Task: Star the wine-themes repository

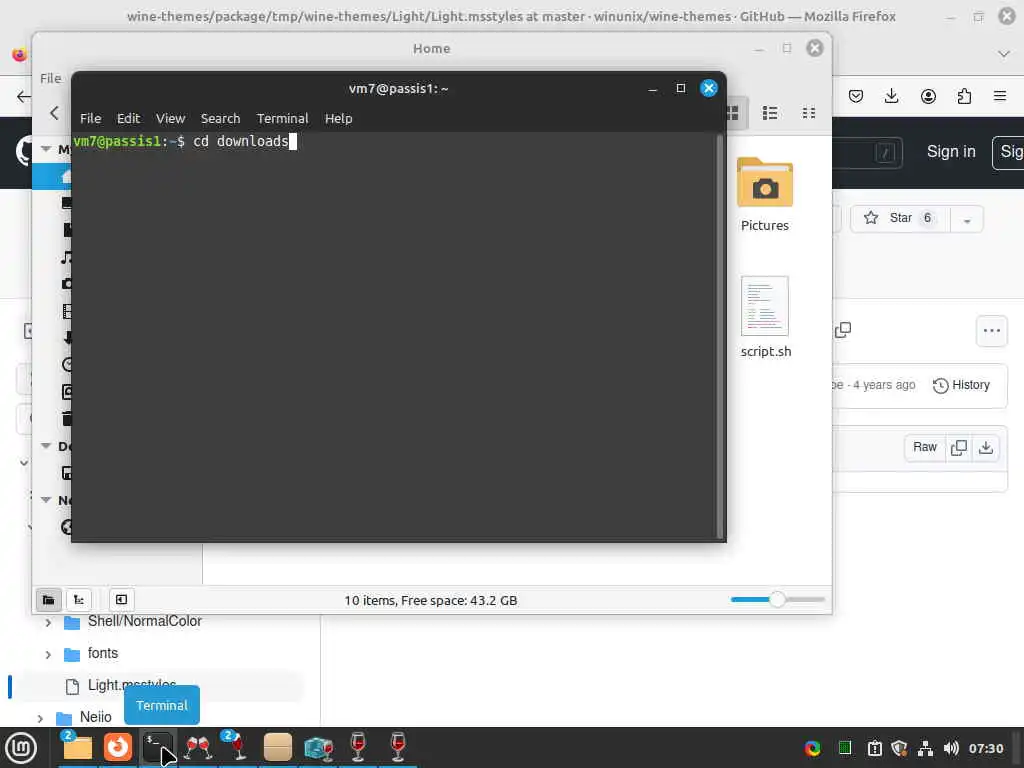Action: [900, 218]
